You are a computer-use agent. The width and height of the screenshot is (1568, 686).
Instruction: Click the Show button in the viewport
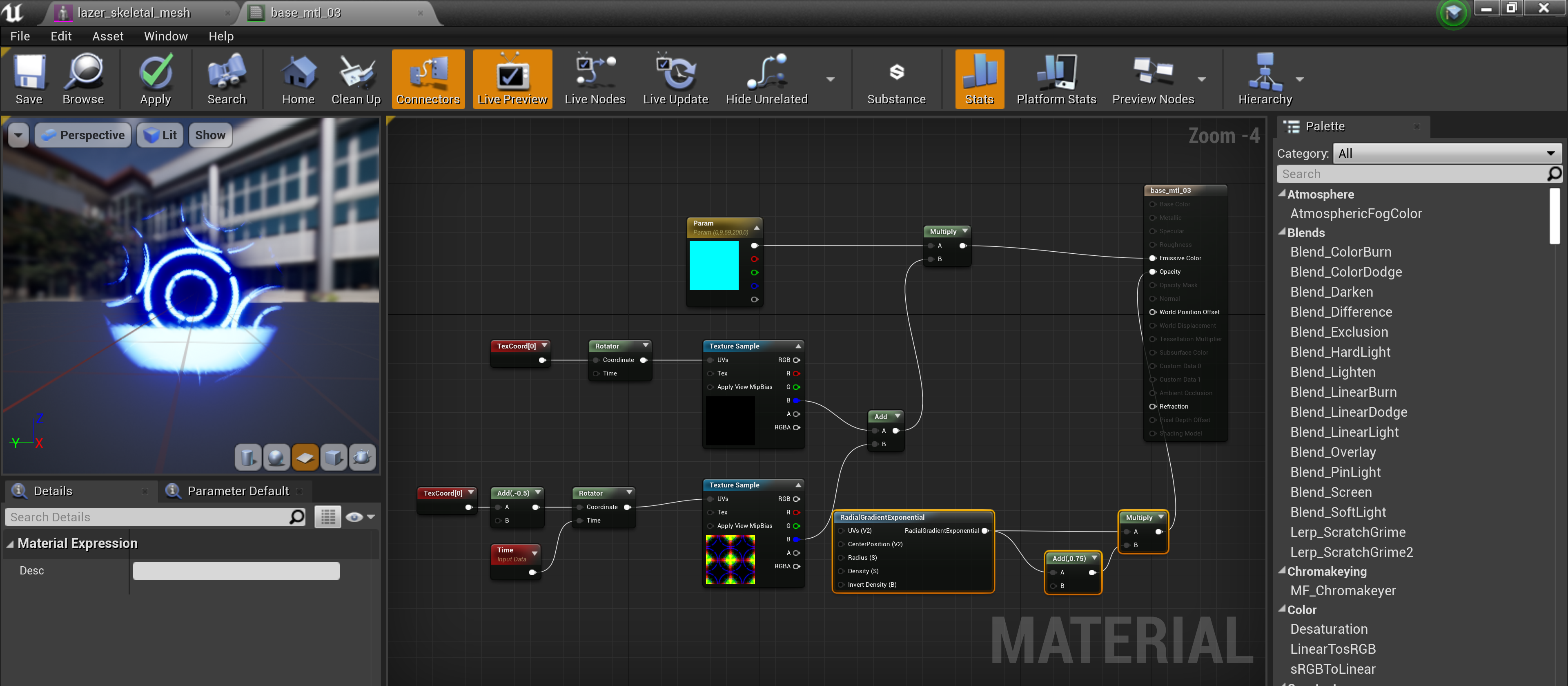pyautogui.click(x=209, y=135)
